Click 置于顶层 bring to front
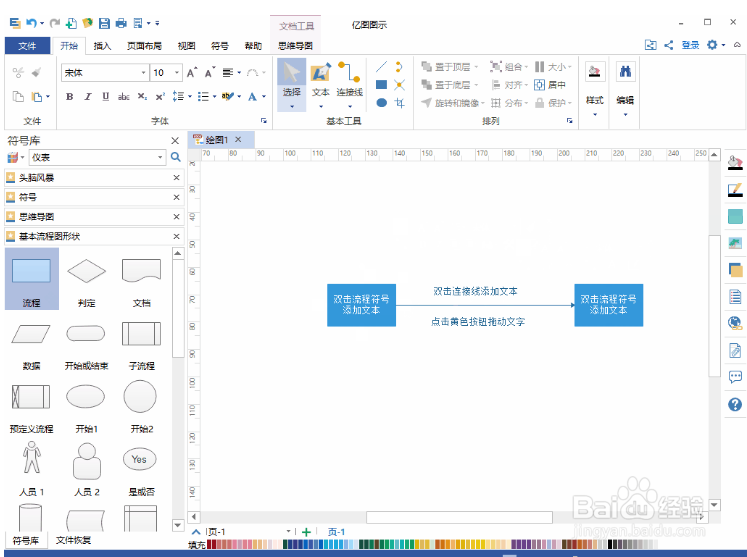Screen dimensions: 747x557 click(x=449, y=67)
